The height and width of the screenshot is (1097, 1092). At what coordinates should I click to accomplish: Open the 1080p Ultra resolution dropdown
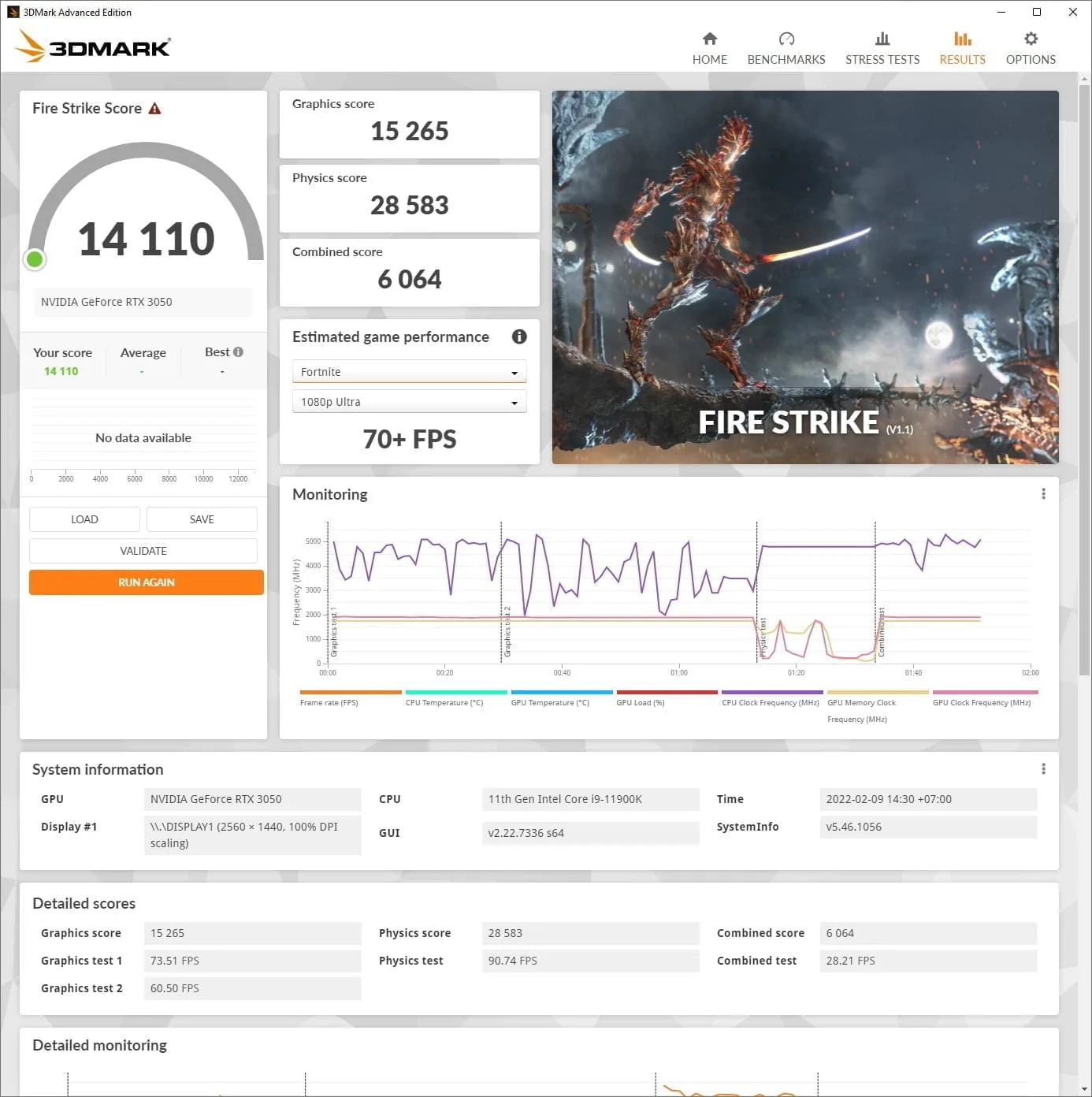(x=409, y=401)
